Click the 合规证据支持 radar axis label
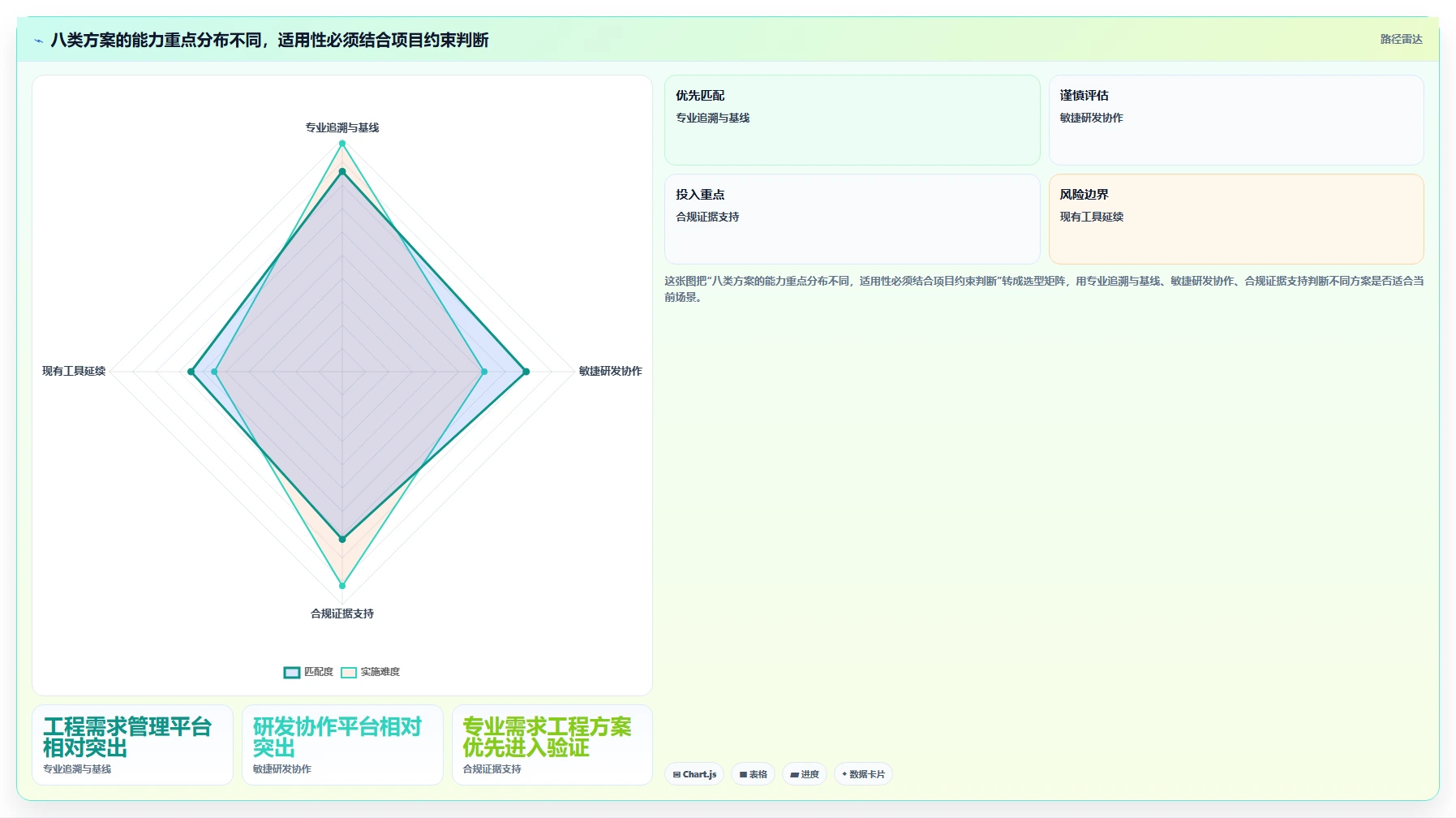This screenshot has width=1456, height=818. pos(342,613)
